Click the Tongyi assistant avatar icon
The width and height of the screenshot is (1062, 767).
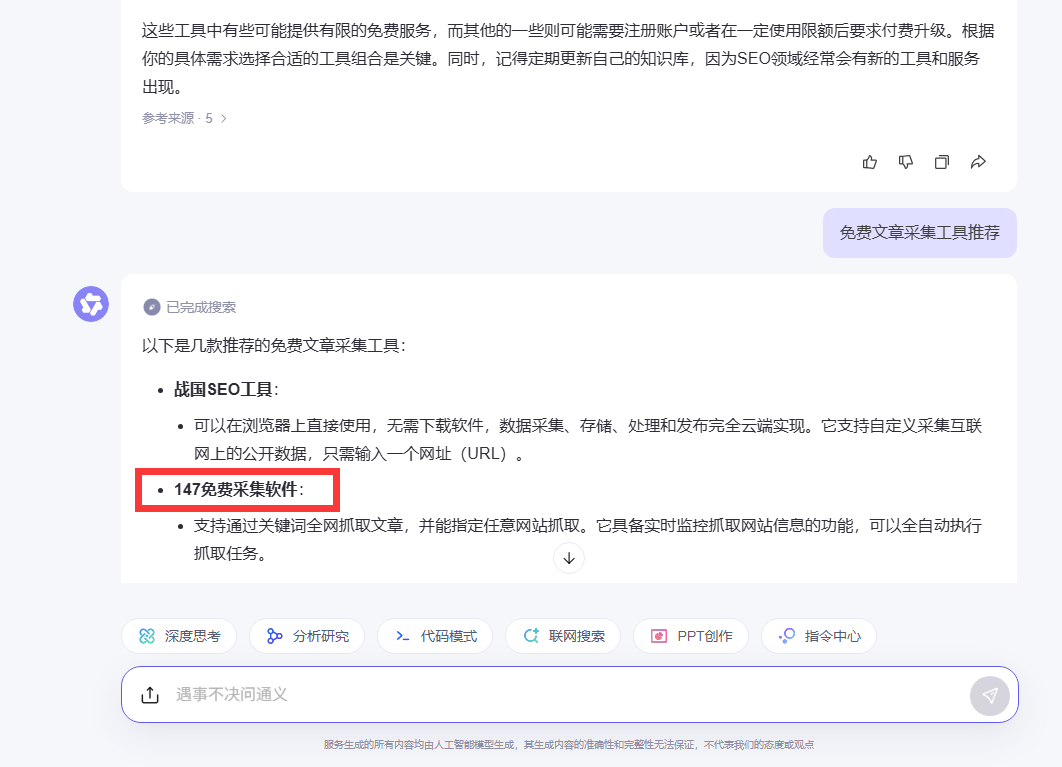(91, 304)
